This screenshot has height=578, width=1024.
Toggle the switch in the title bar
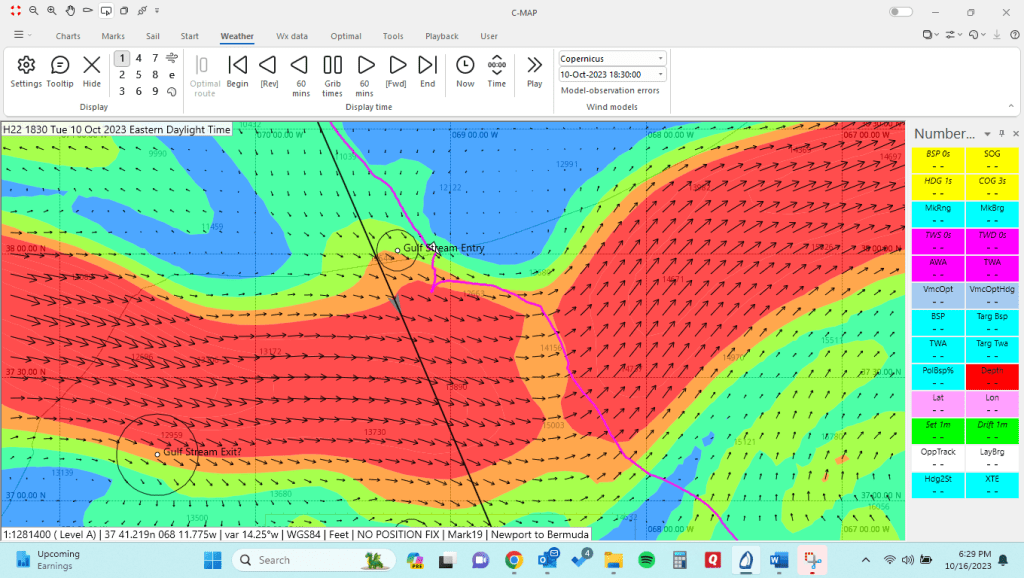900,12
